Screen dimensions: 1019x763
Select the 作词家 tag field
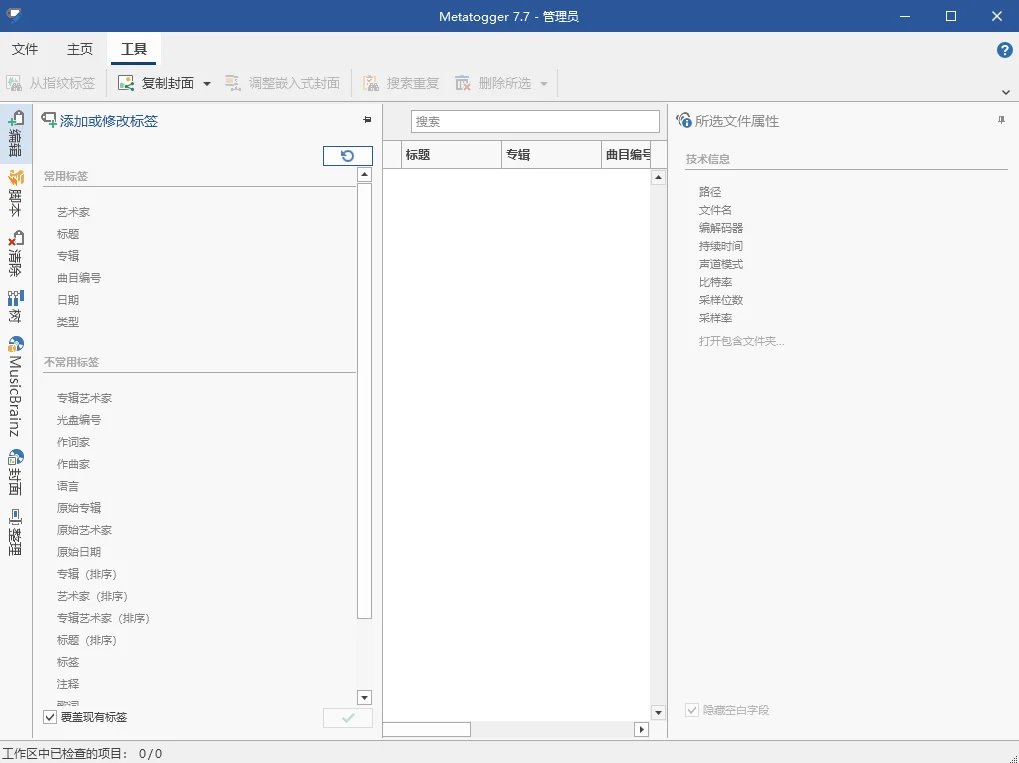tap(73, 442)
